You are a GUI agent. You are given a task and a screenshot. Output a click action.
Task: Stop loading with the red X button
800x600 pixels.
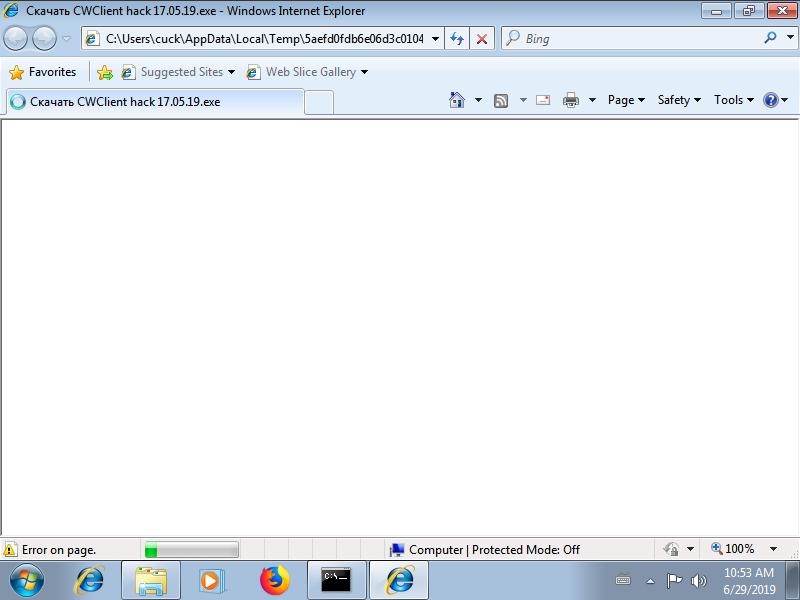481,39
